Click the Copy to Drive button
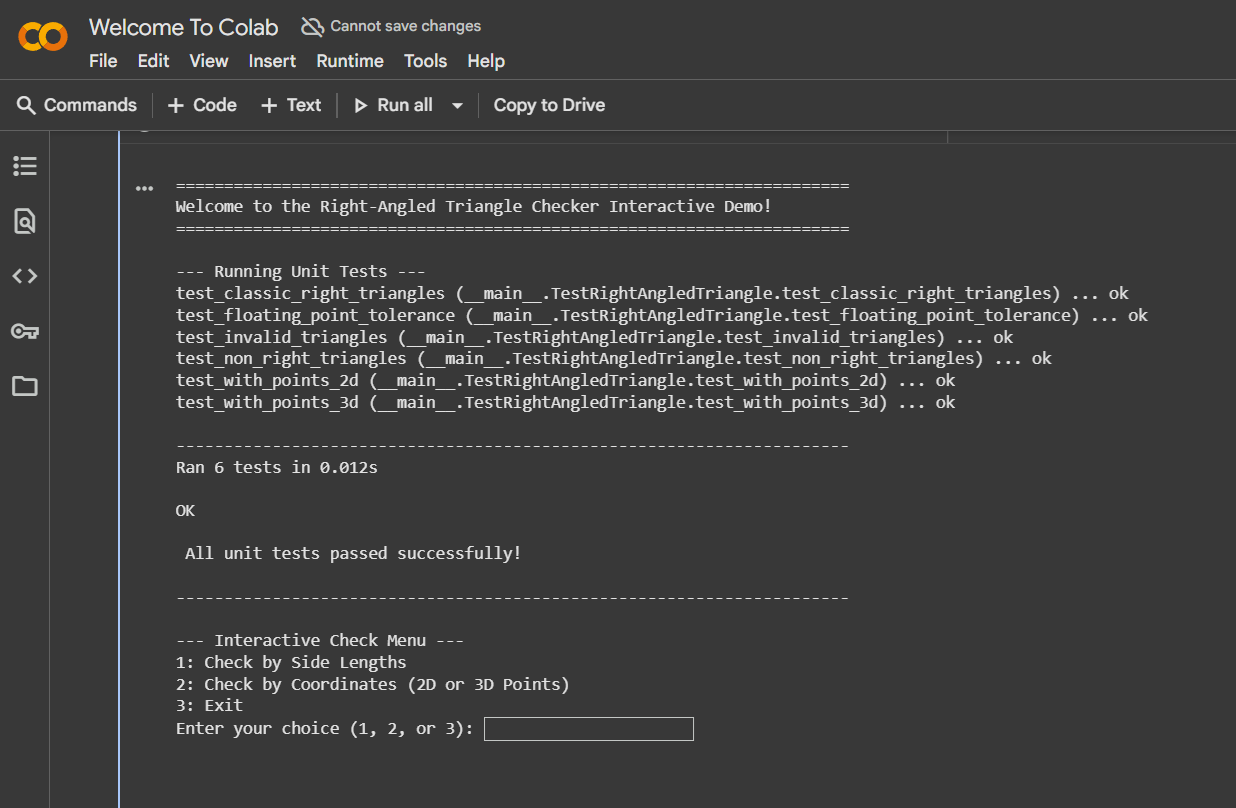Image resolution: width=1236 pixels, height=808 pixels. coord(549,105)
